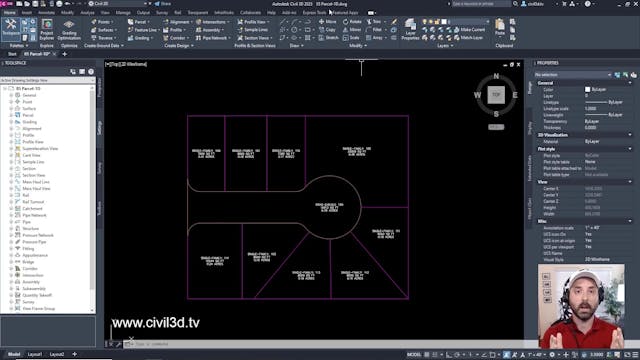Select the Mirror modify tool
Image resolution: width=640 pixels, height=360 pixels.
point(352,30)
